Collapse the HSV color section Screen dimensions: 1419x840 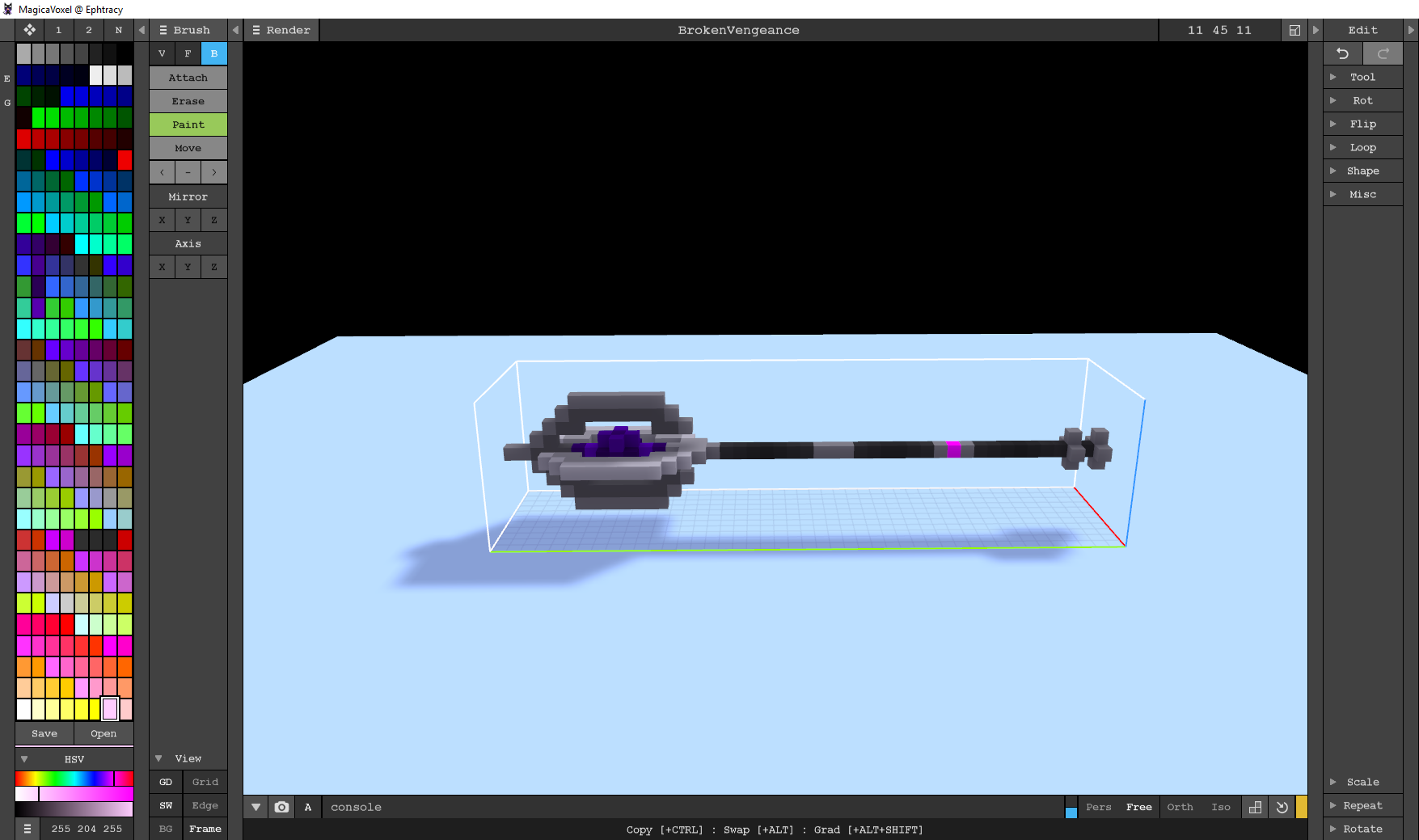pos(74,759)
